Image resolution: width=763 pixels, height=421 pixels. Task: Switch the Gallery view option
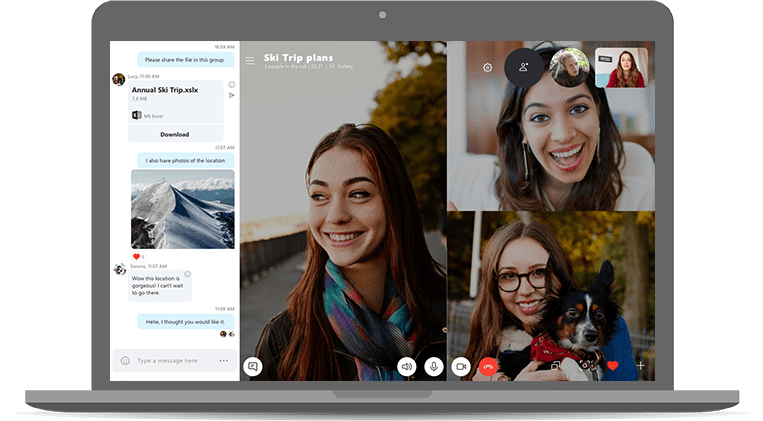point(341,67)
